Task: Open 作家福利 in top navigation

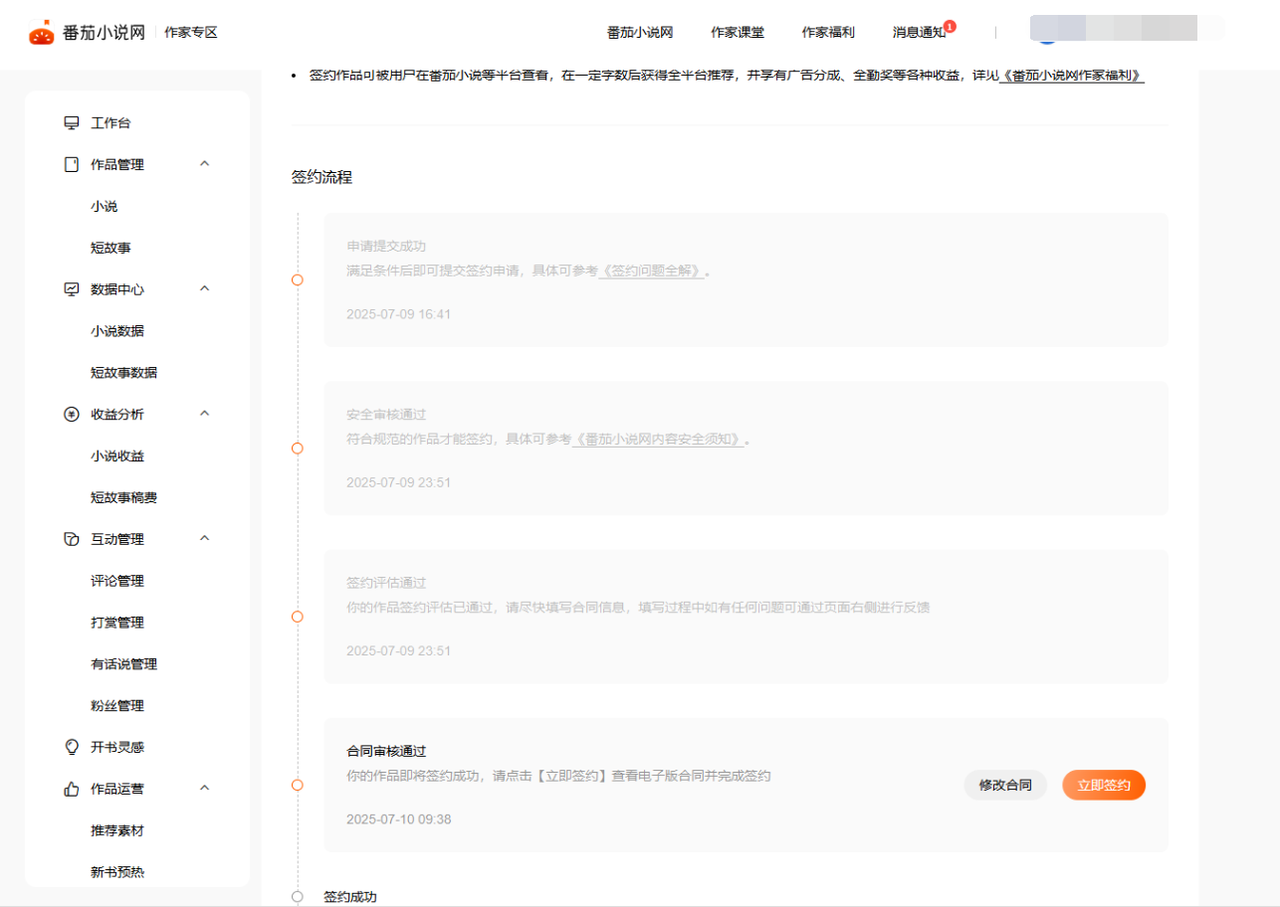Action: pyautogui.click(x=828, y=33)
